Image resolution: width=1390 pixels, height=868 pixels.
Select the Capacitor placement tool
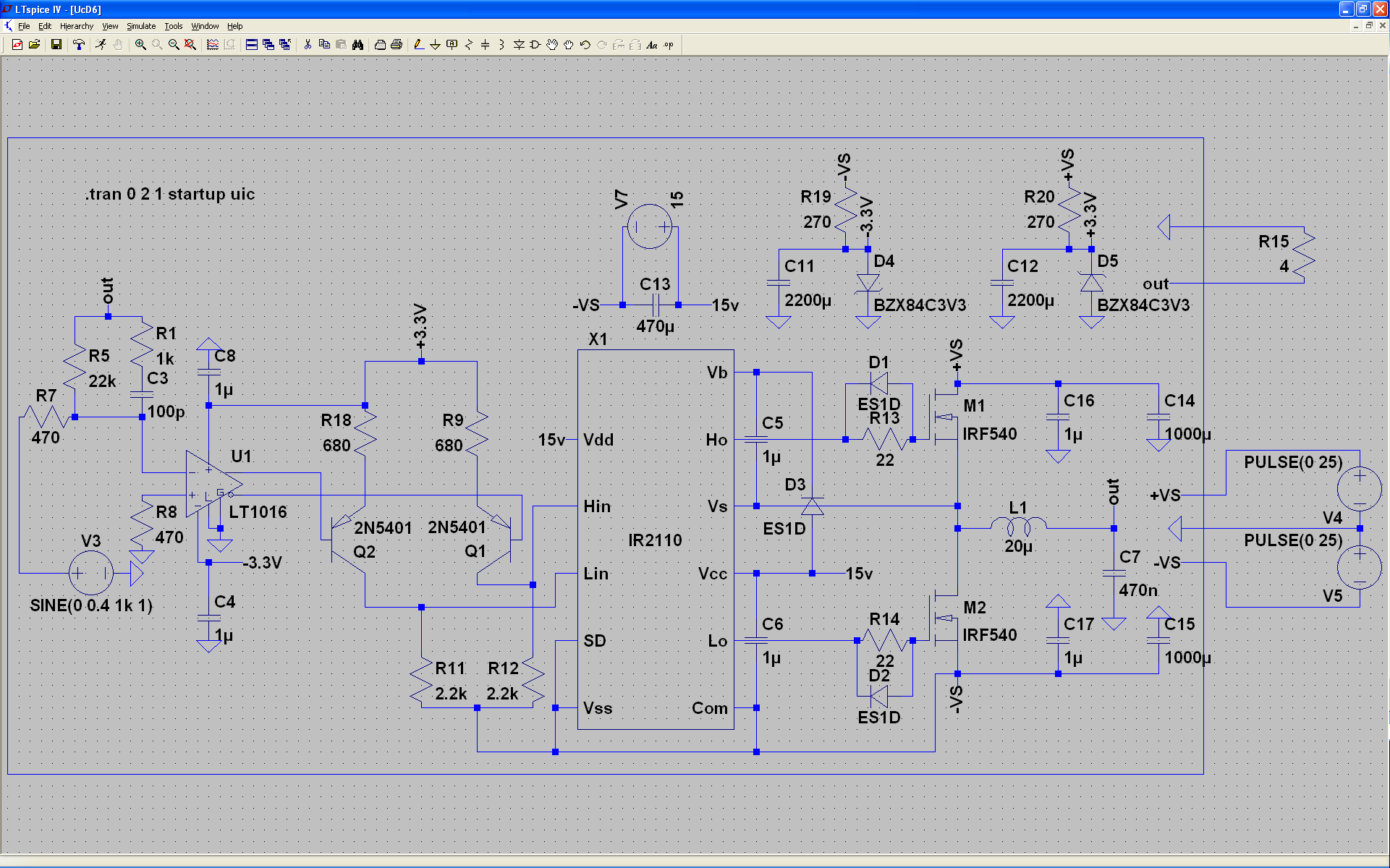tap(486, 45)
